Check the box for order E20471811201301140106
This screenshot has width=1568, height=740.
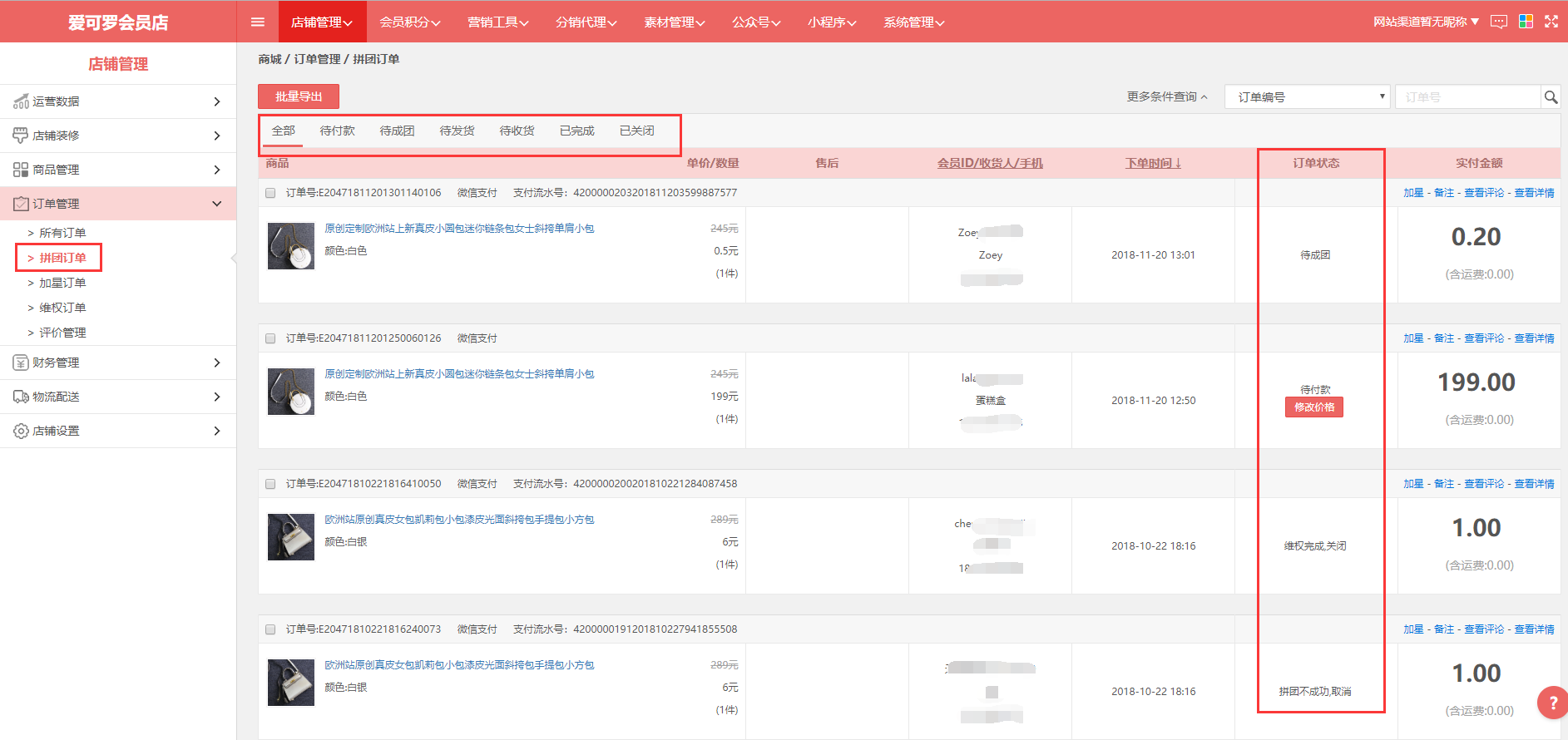[x=270, y=193]
